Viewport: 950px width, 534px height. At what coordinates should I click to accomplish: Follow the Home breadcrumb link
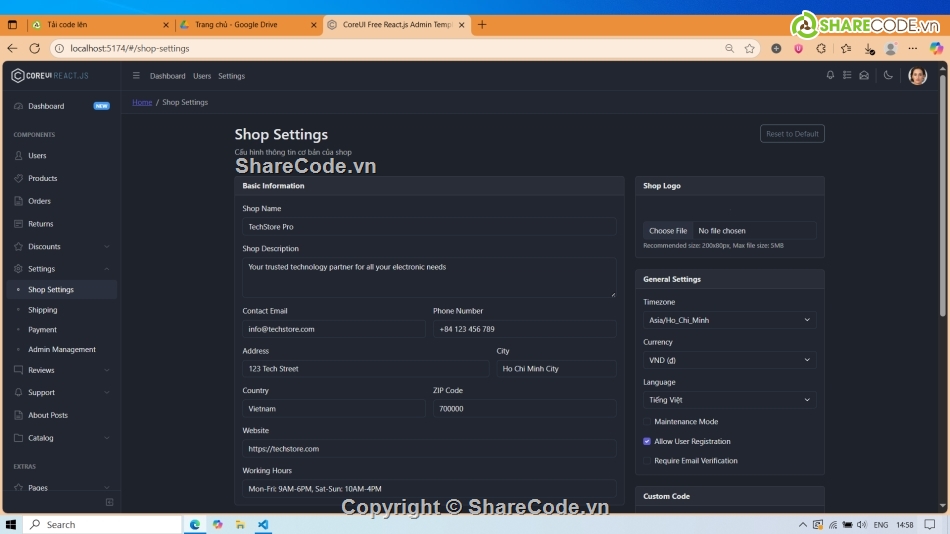coord(142,102)
